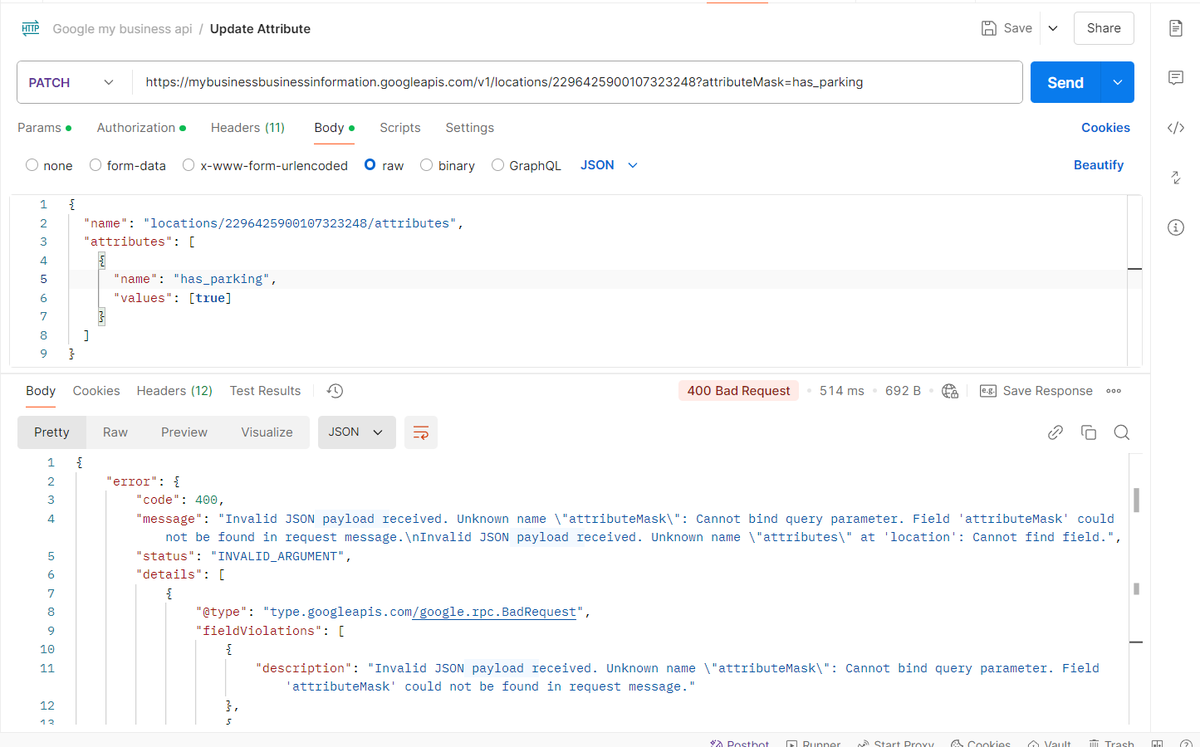This screenshot has width=1200, height=747.
Task: Open the Google my business api breadcrumb
Action: pyautogui.click(x=122, y=29)
